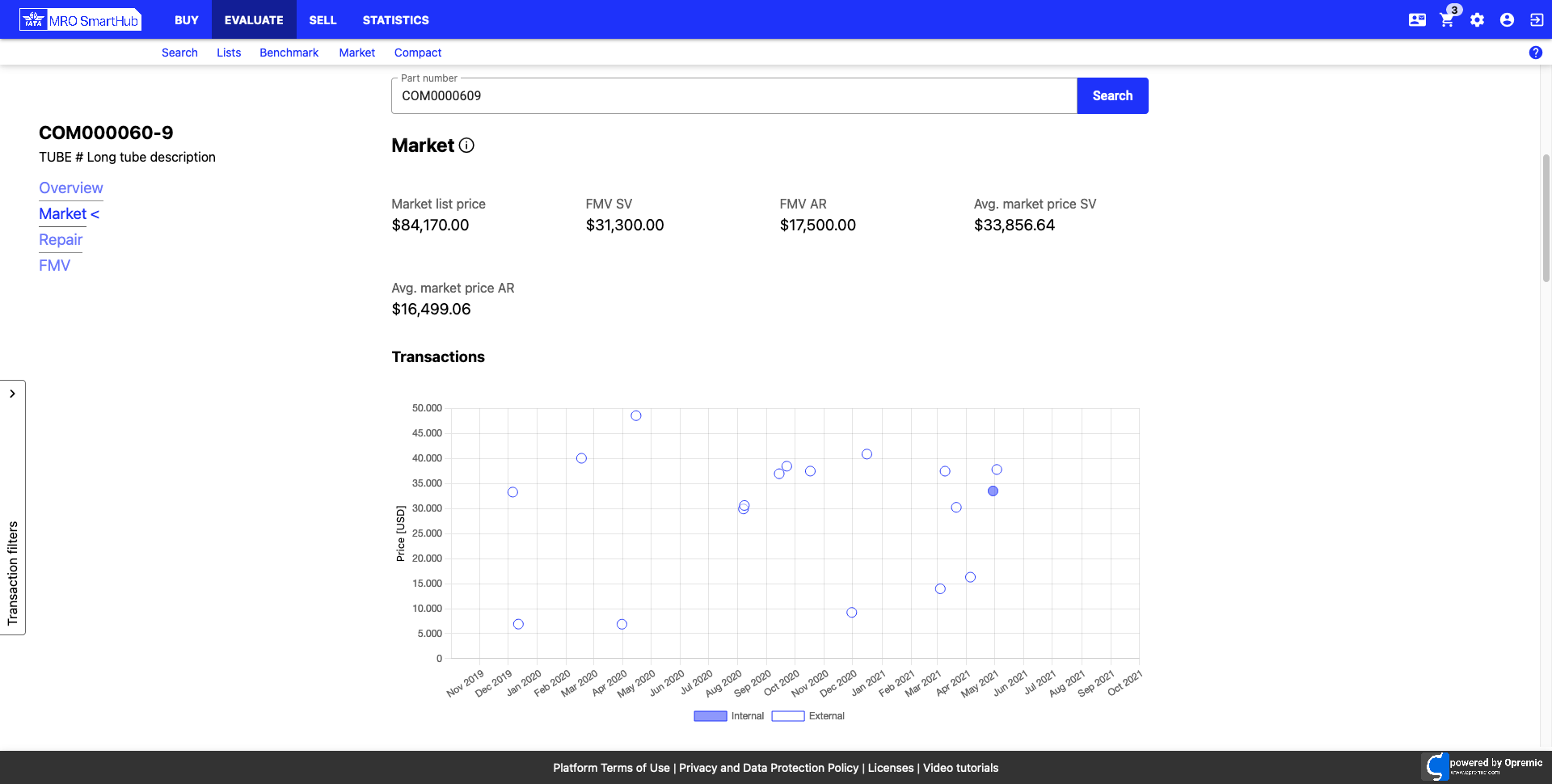Image resolution: width=1552 pixels, height=784 pixels.
Task: Toggle External series in chart legend
Action: [807, 716]
